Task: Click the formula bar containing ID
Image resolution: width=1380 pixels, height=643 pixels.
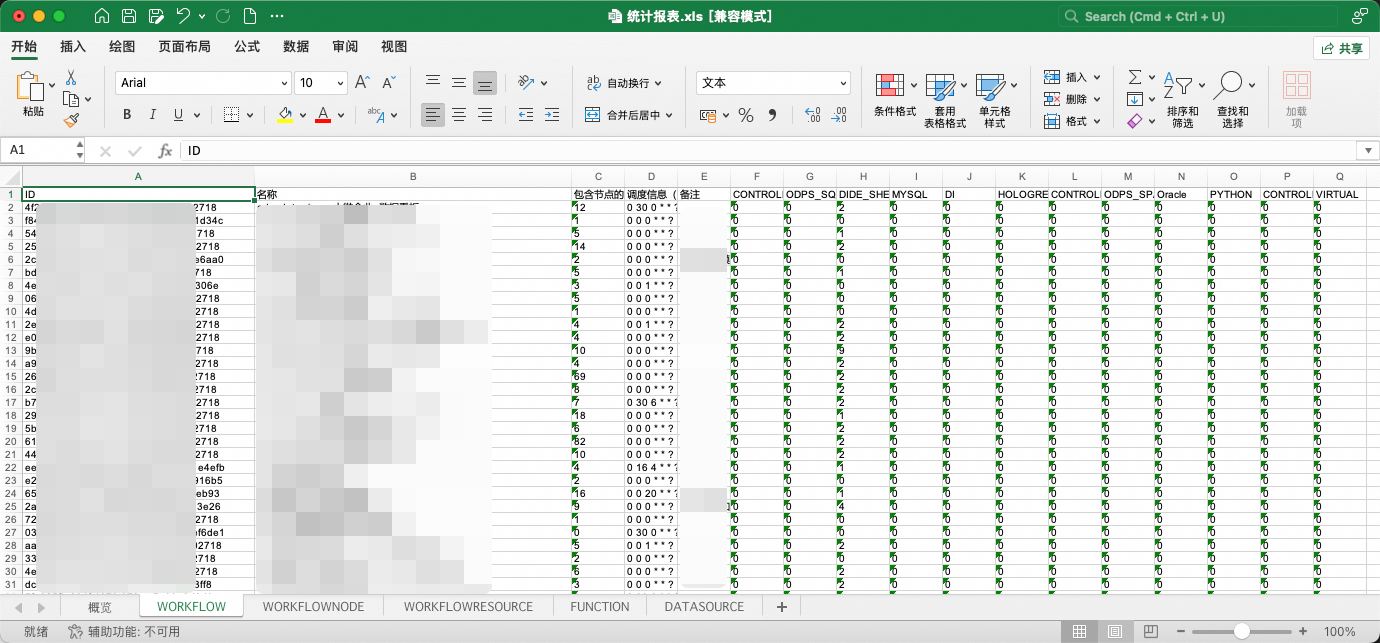Action: 770,151
